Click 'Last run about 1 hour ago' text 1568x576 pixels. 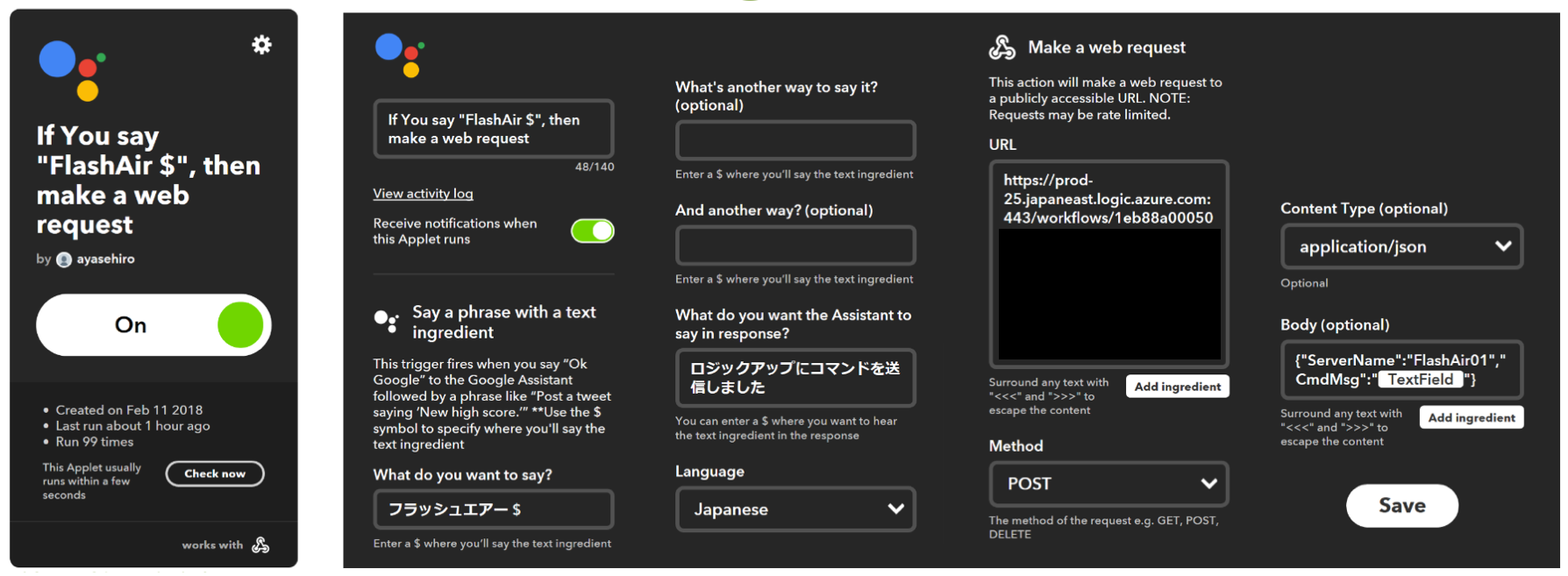click(x=132, y=426)
